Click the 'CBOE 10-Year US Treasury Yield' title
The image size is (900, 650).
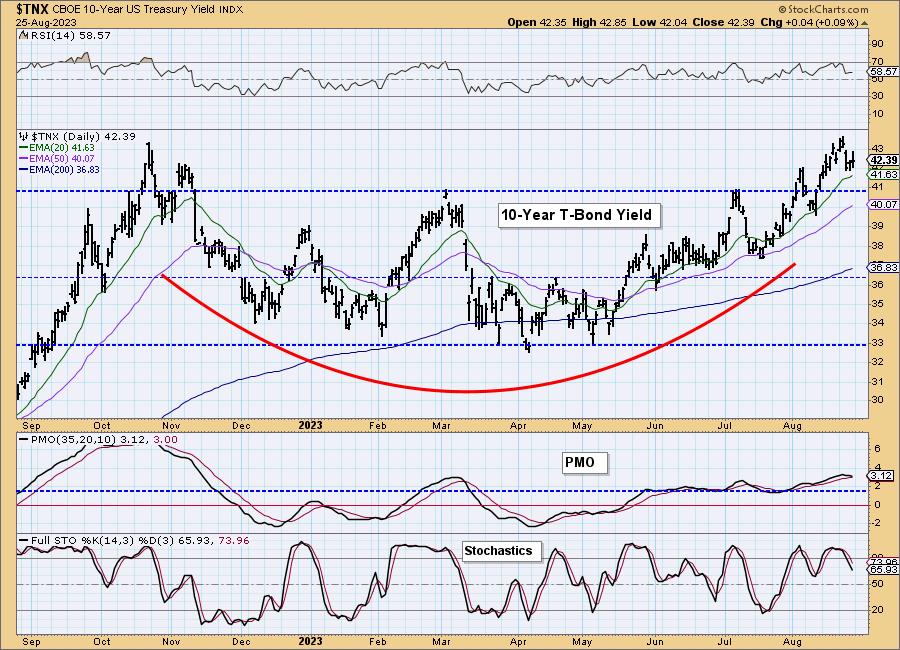click(x=134, y=10)
